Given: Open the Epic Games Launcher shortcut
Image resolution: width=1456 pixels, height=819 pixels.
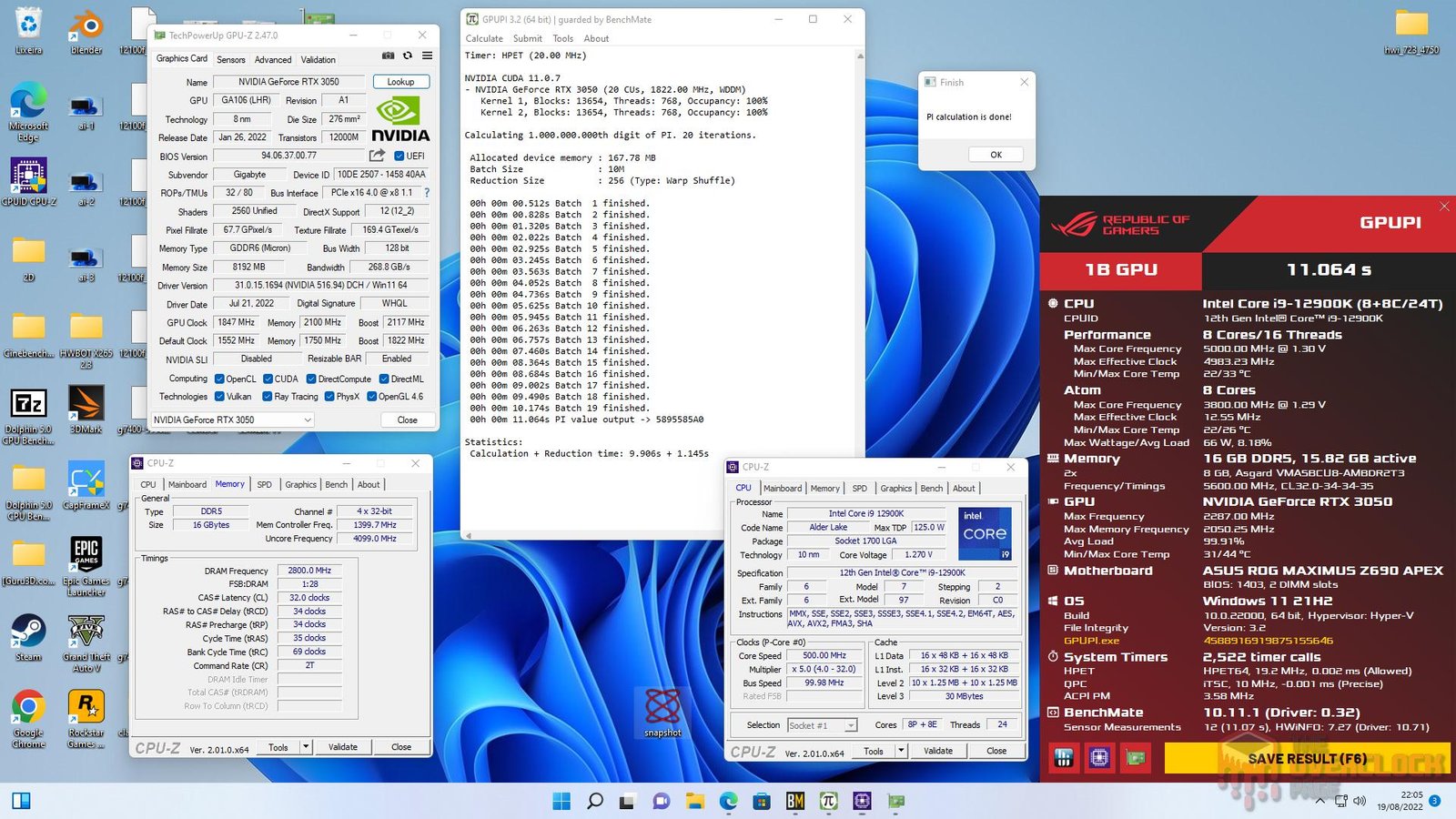Looking at the screenshot, I should coord(86,566).
